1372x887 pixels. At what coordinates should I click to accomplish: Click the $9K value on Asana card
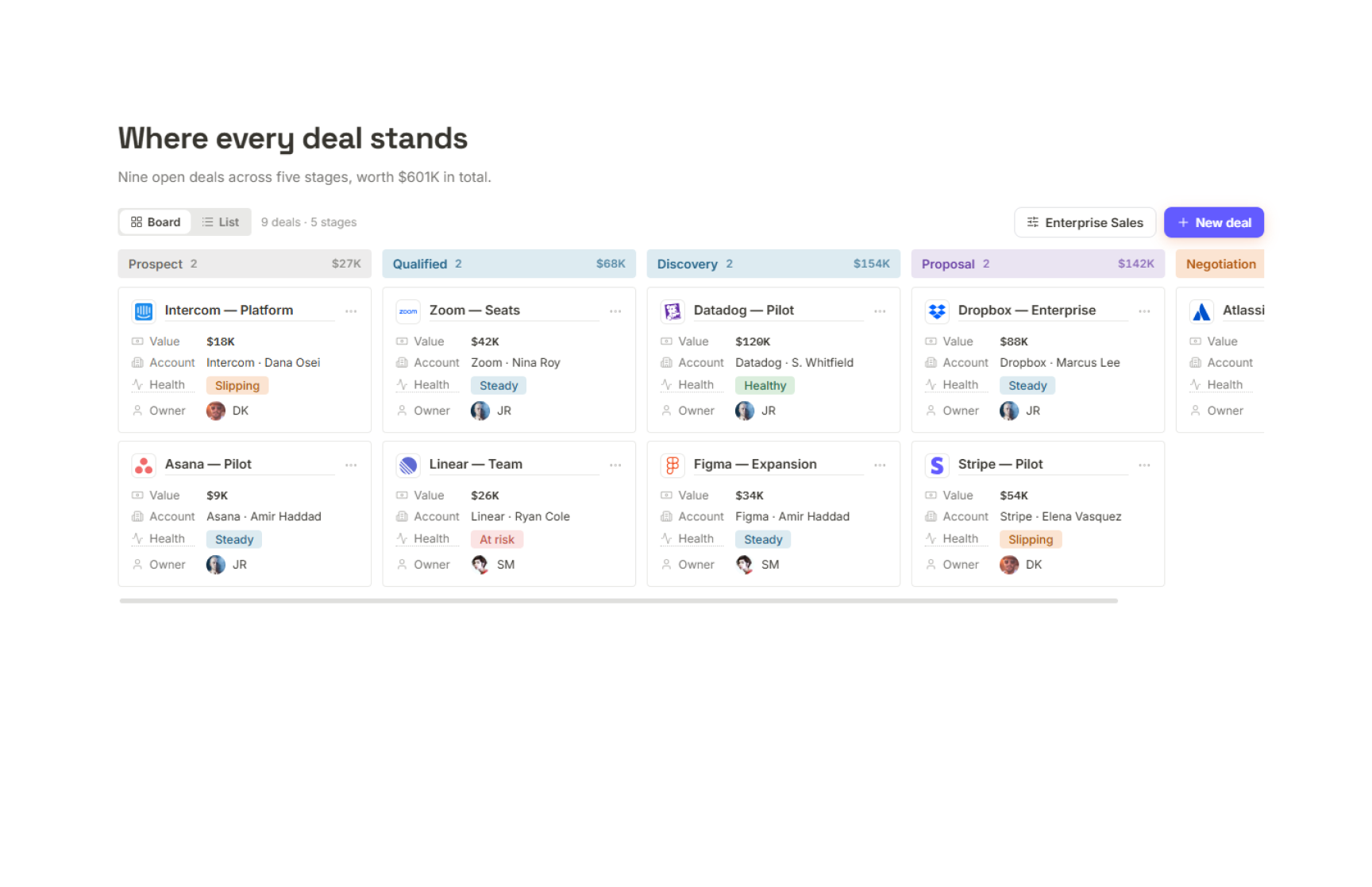(217, 496)
